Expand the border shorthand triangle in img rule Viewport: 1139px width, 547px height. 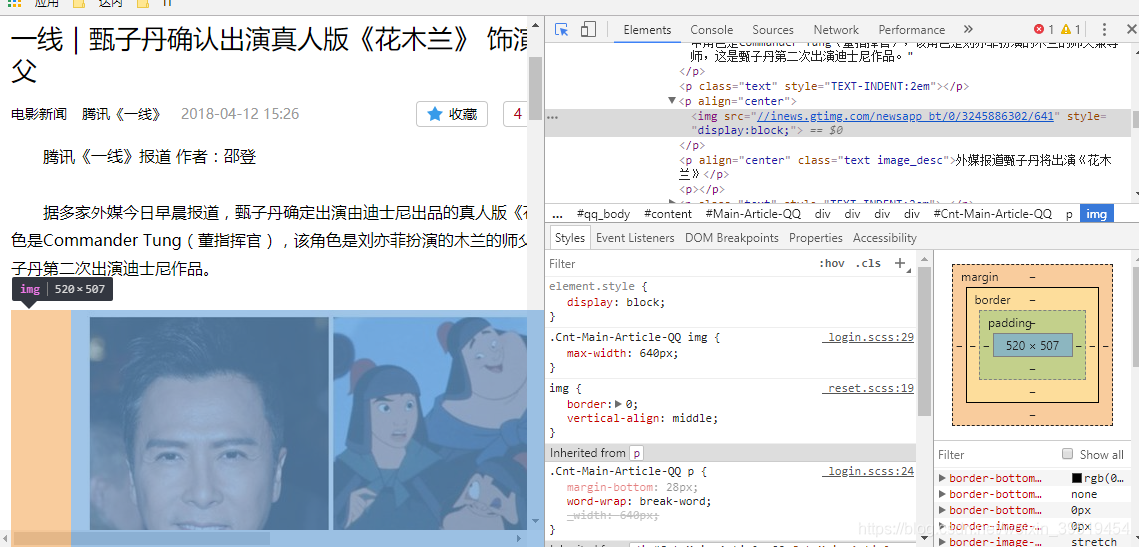618,404
